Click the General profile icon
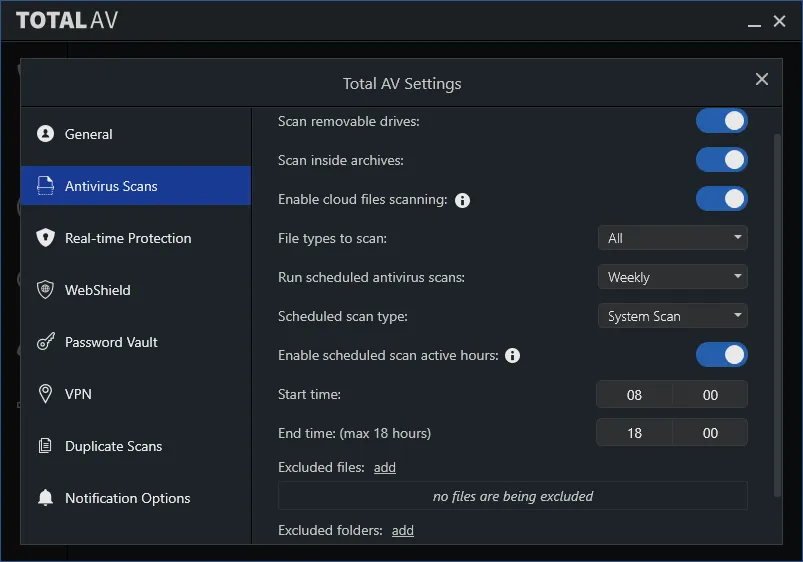The height and width of the screenshot is (562, 803). pos(45,134)
